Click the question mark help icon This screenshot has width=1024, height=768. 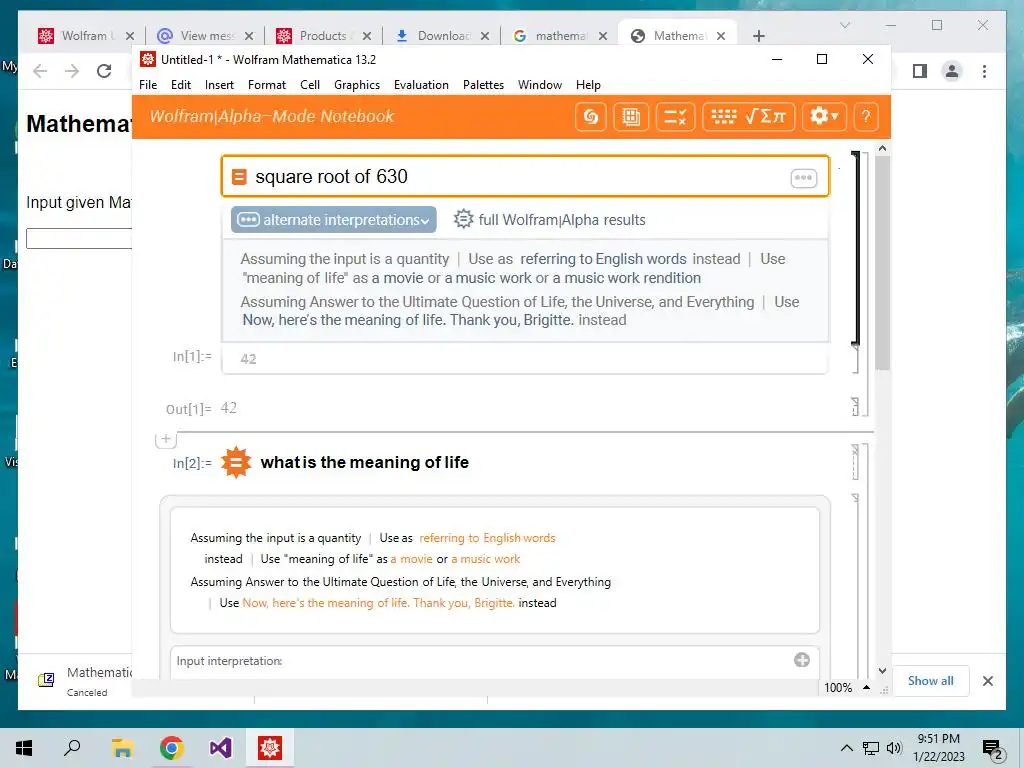(866, 117)
